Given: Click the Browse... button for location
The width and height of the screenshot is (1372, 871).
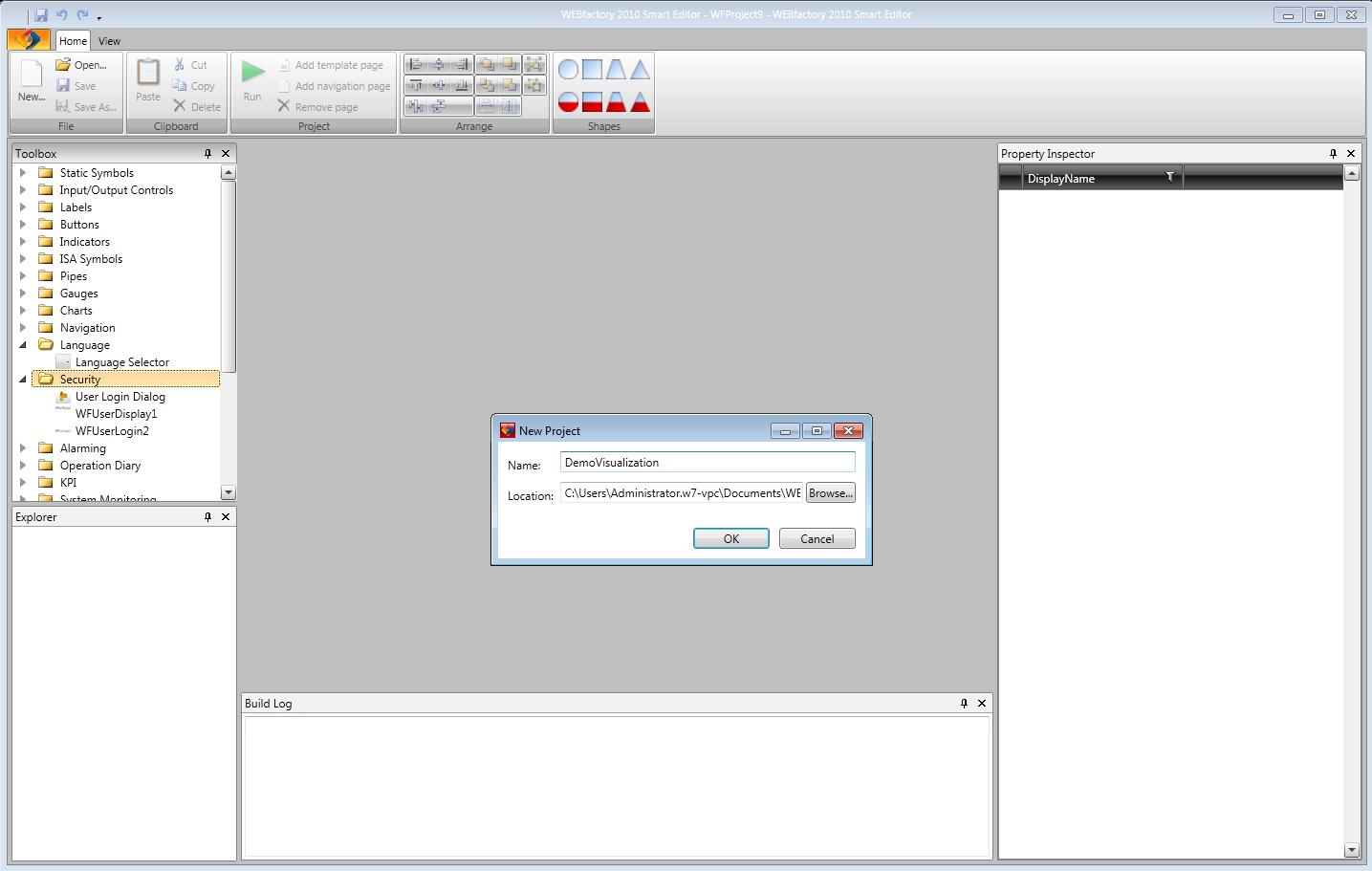Looking at the screenshot, I should point(830,493).
